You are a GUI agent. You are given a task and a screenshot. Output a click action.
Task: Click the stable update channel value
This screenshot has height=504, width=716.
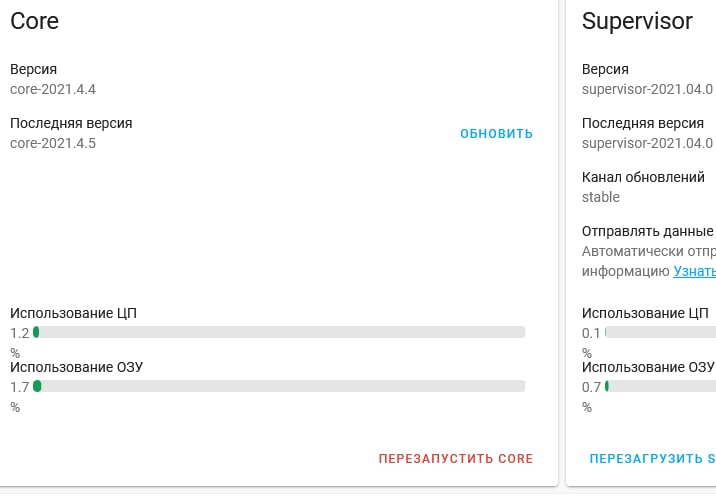(x=600, y=197)
